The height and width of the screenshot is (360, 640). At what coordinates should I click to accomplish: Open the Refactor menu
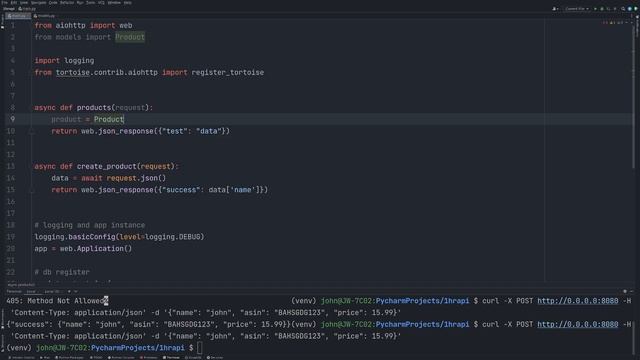[x=67, y=3]
